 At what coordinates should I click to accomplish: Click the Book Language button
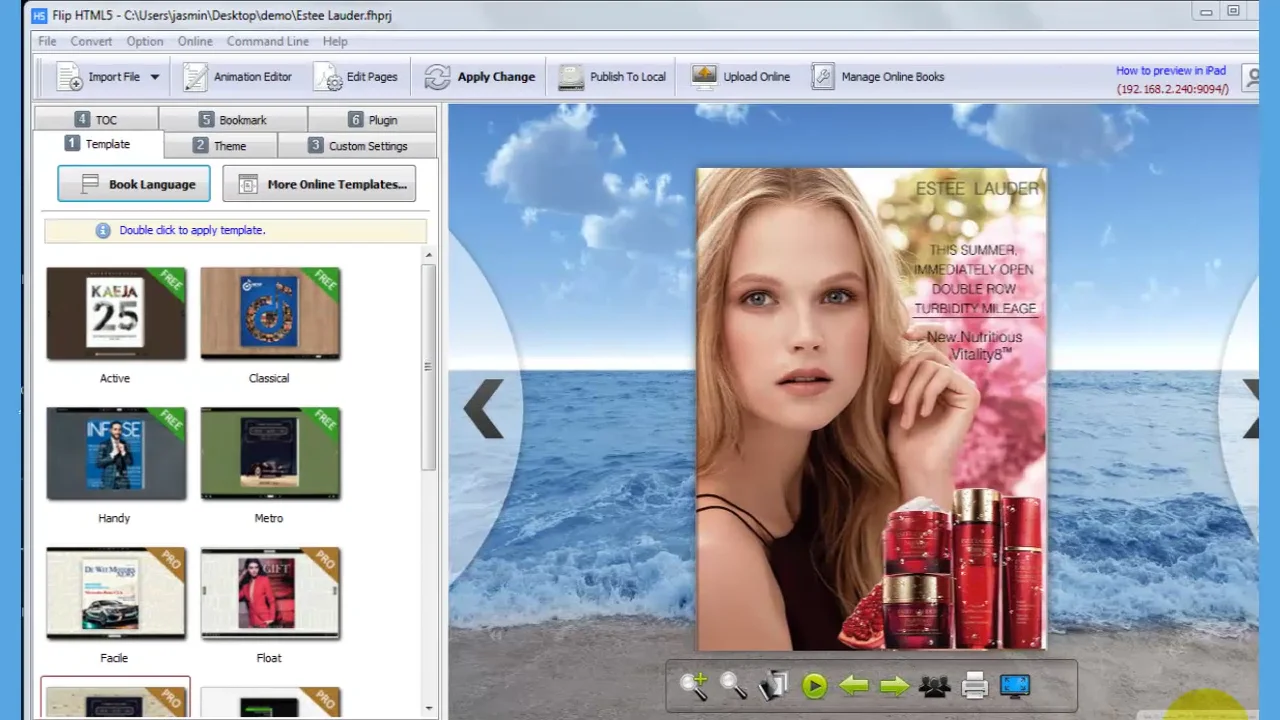coord(134,184)
